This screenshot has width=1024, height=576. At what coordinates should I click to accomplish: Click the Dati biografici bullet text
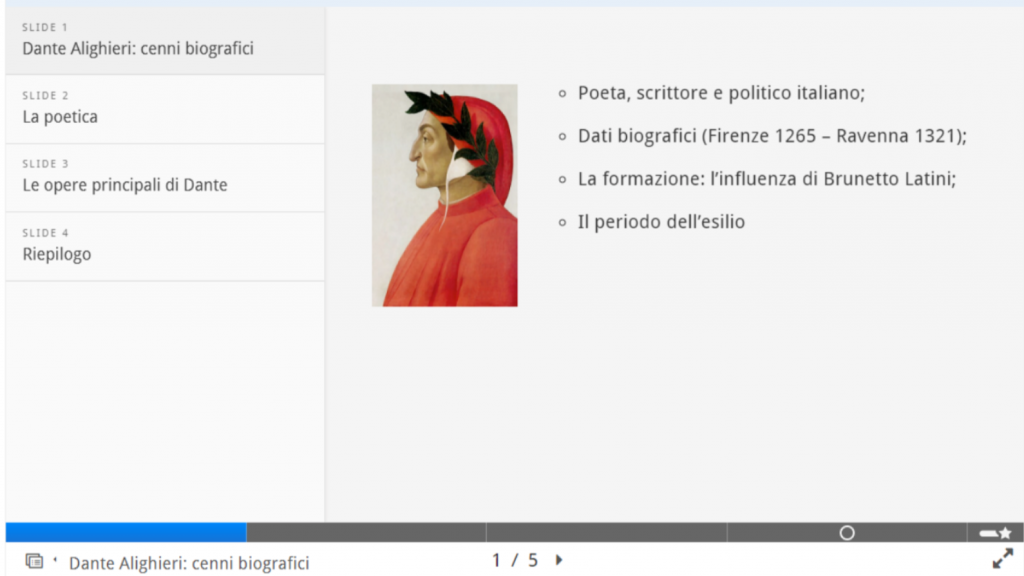[772, 136]
